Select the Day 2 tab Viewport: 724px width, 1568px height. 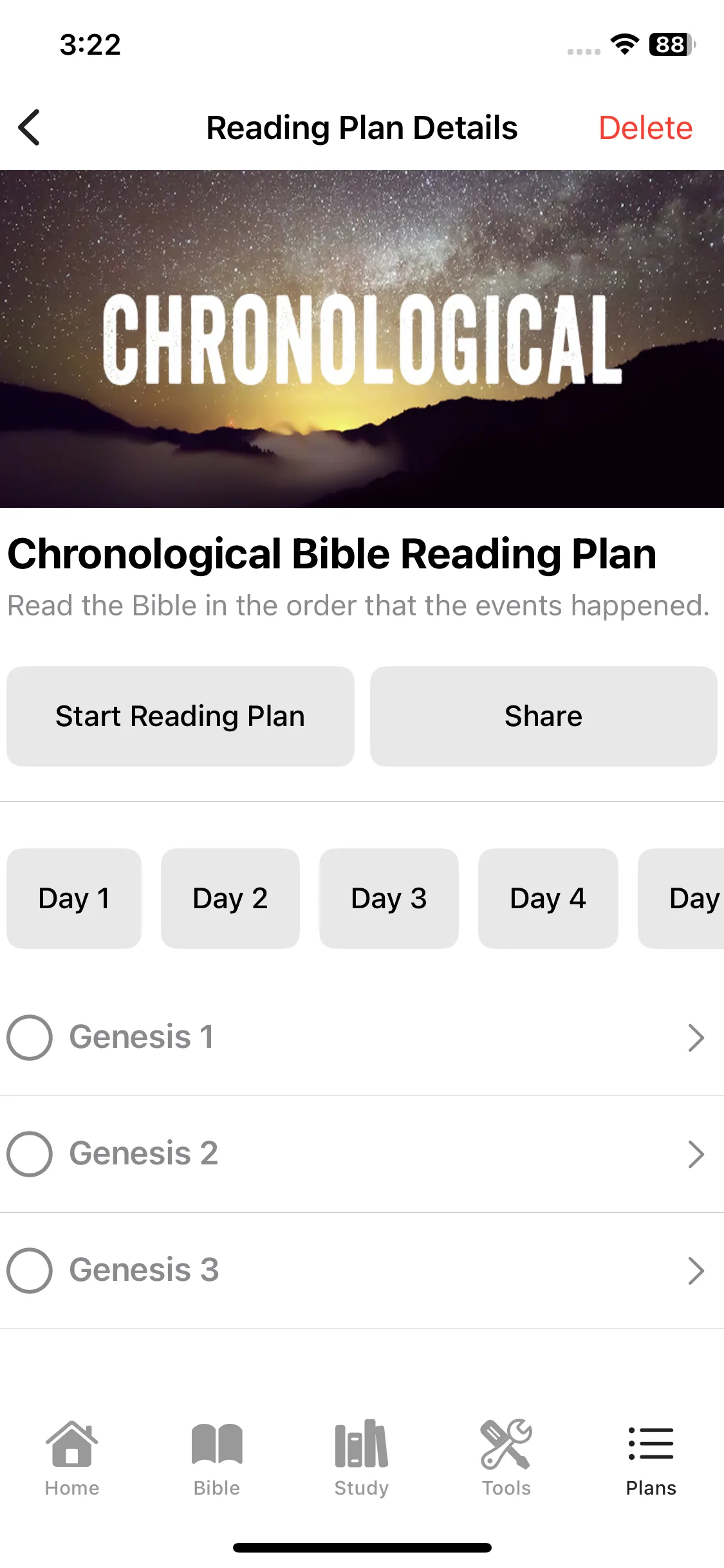pyautogui.click(x=230, y=898)
